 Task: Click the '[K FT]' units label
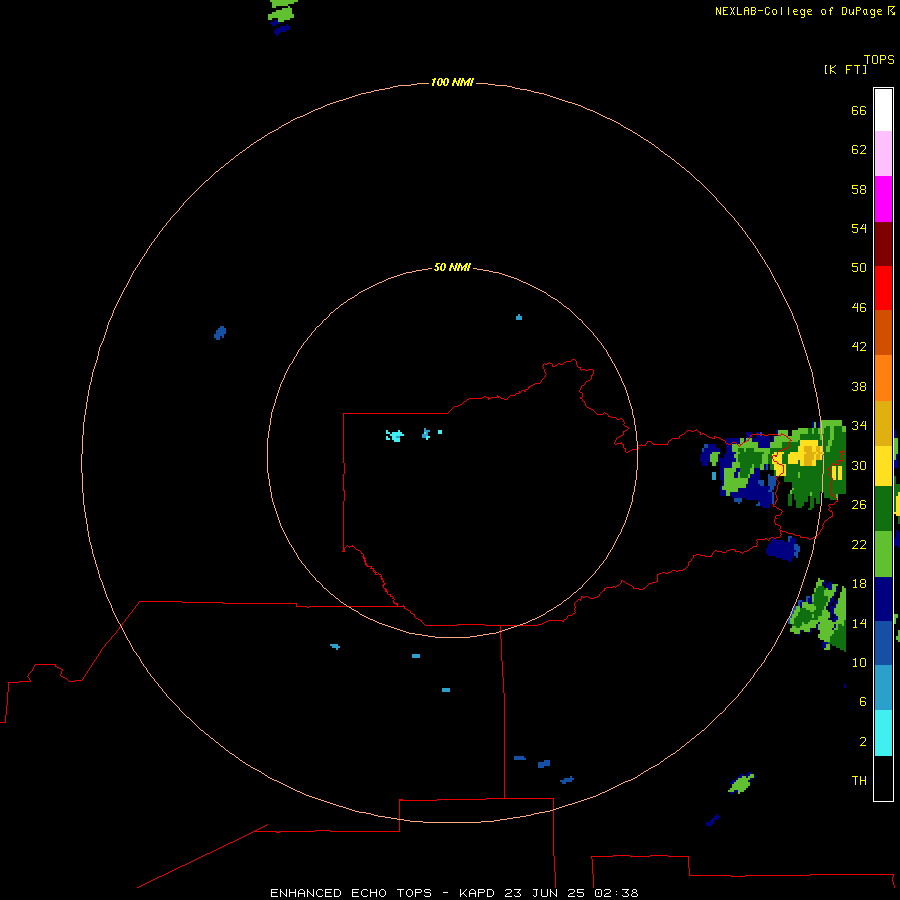click(845, 69)
